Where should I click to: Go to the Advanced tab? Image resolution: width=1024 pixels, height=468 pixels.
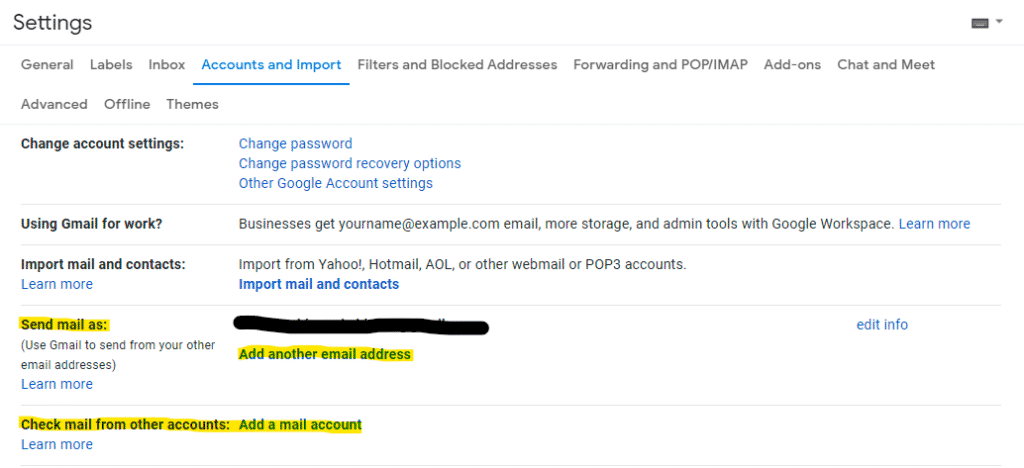(54, 104)
